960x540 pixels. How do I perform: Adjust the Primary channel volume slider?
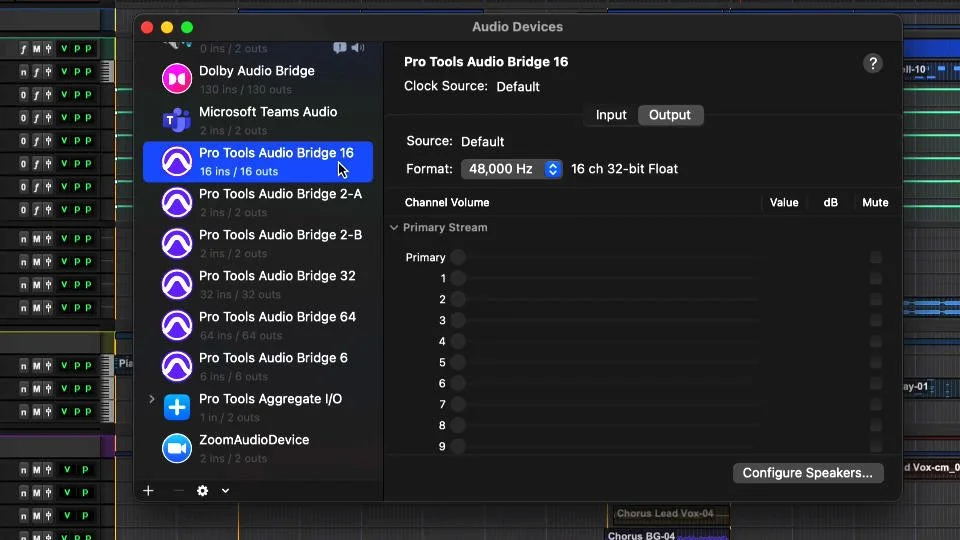tap(606, 257)
